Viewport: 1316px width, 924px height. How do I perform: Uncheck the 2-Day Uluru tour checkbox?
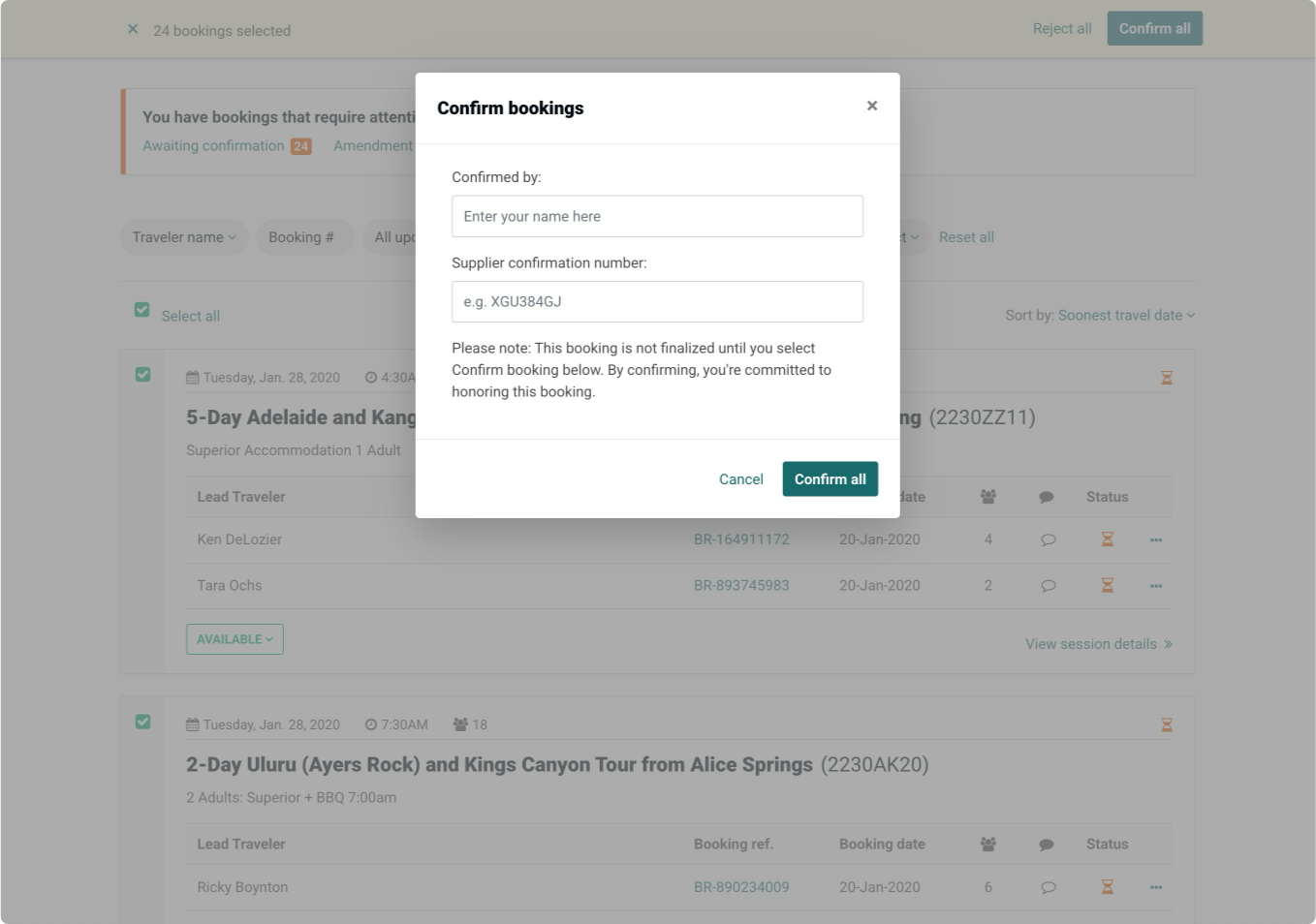tap(142, 722)
